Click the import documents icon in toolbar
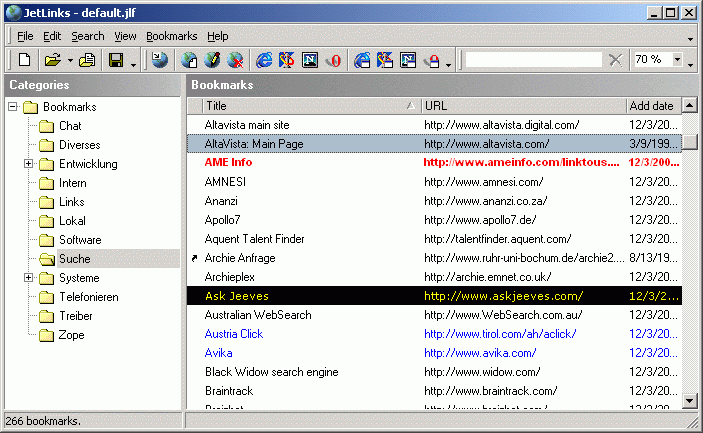This screenshot has height=433, width=703. pos(87,60)
